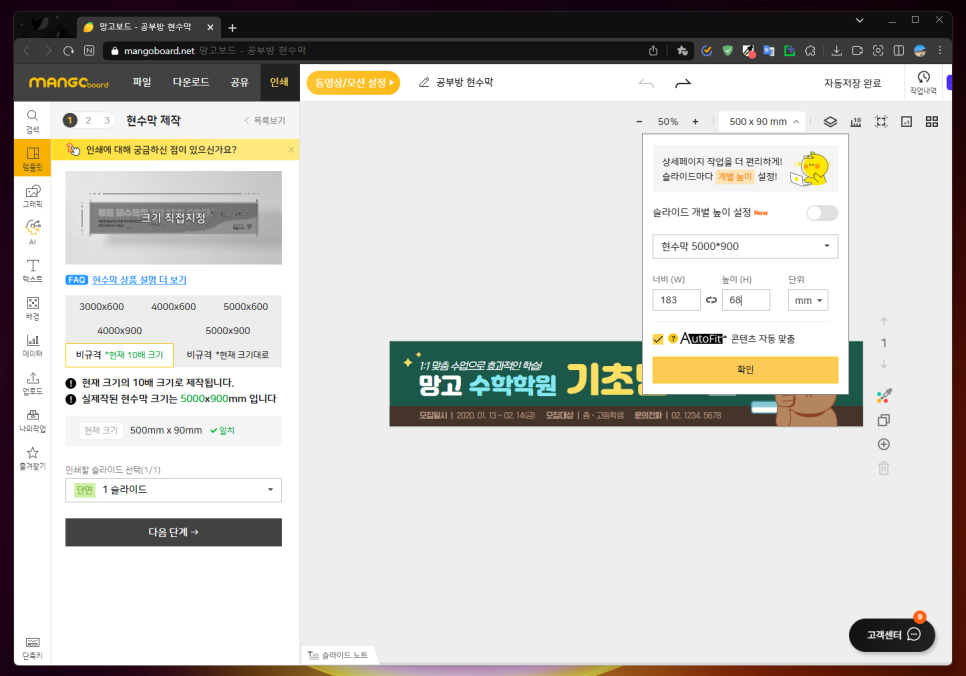Click the width (W) input field
966x676 pixels.
[676, 300]
